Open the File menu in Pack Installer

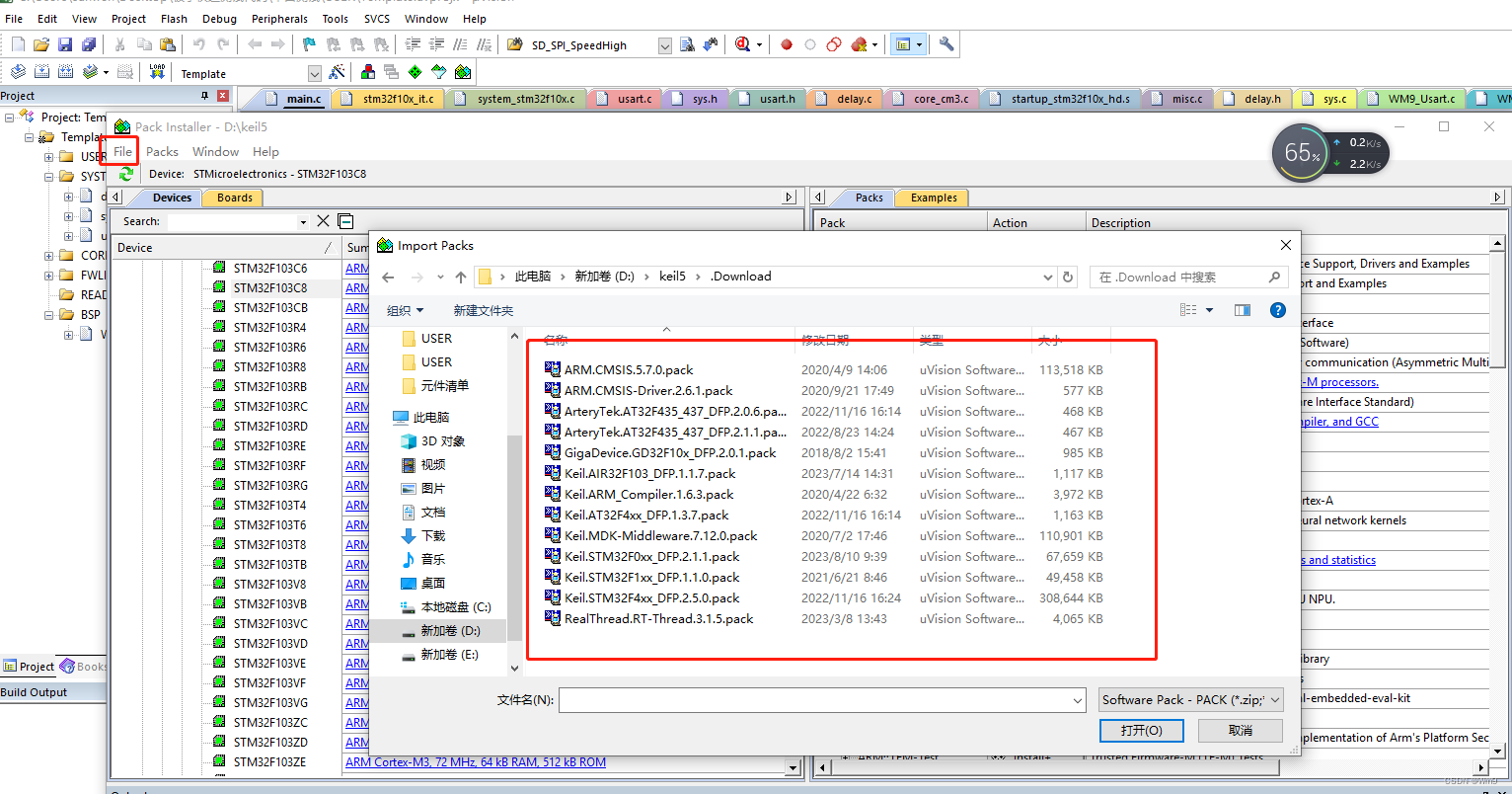122,151
